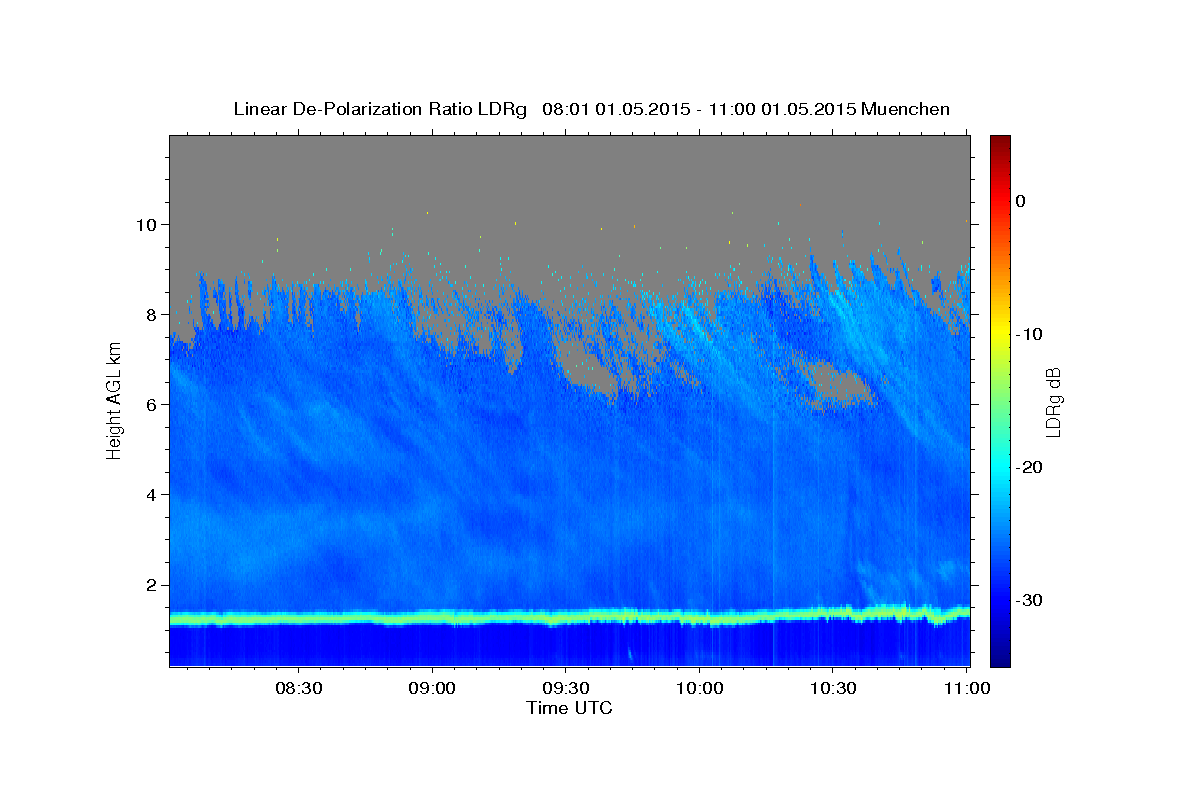Screen dimensions: 1200x800
Task: Click the plot title 'Linear De-Polarization Ratio LDRg'
Action: pyautogui.click(x=380, y=109)
